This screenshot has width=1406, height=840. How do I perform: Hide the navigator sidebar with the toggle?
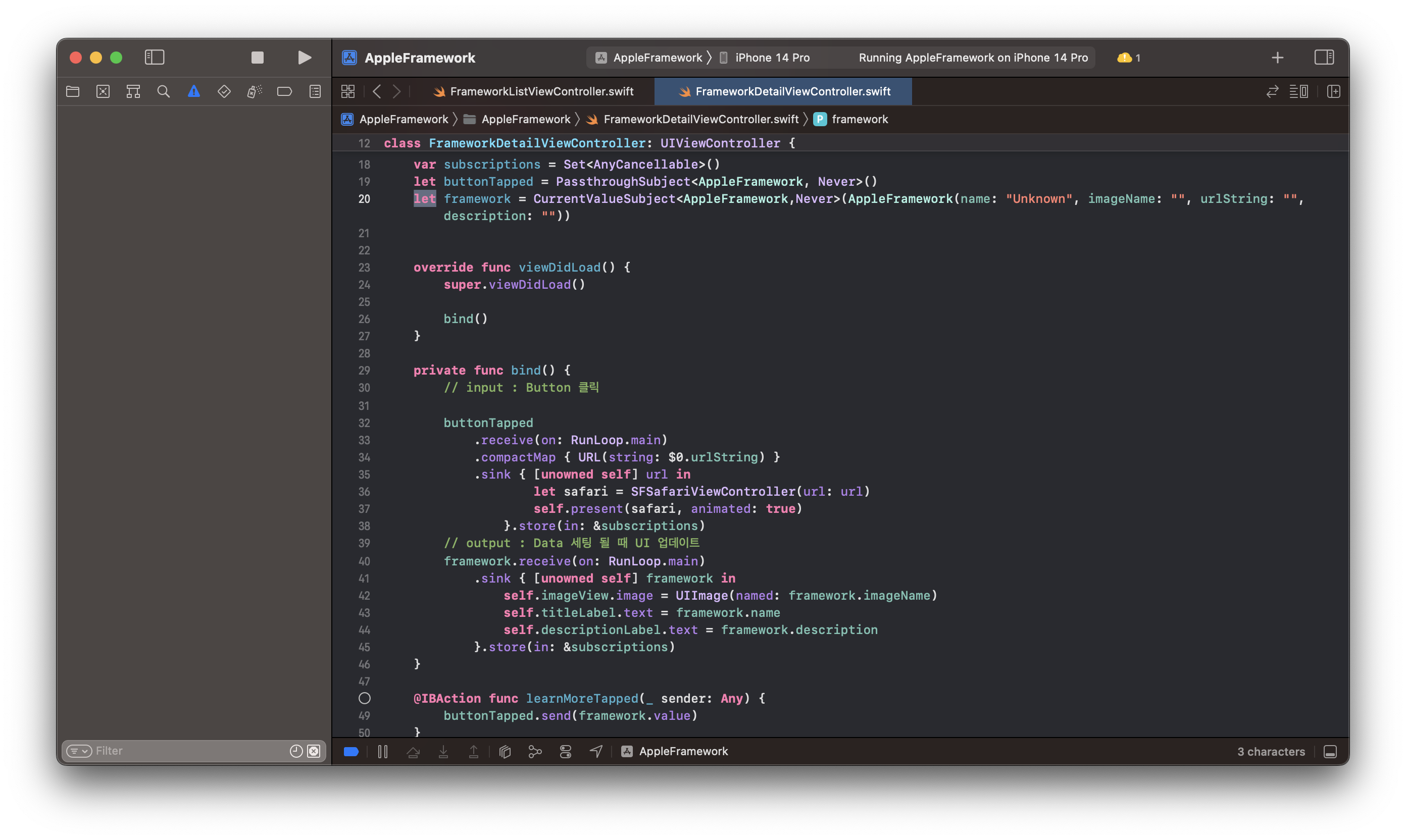(154, 57)
